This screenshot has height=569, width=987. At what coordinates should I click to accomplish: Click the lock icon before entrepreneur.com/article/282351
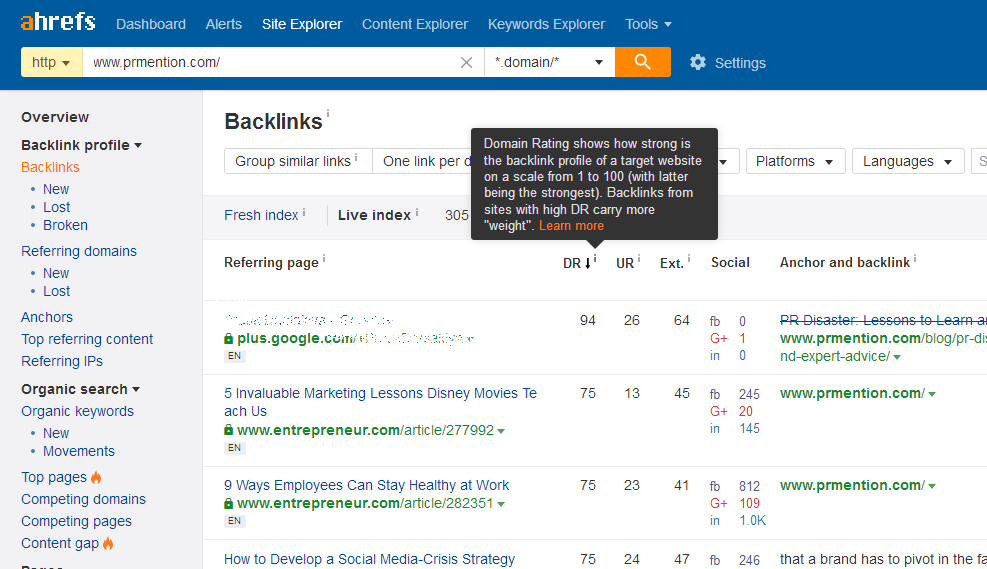point(228,504)
